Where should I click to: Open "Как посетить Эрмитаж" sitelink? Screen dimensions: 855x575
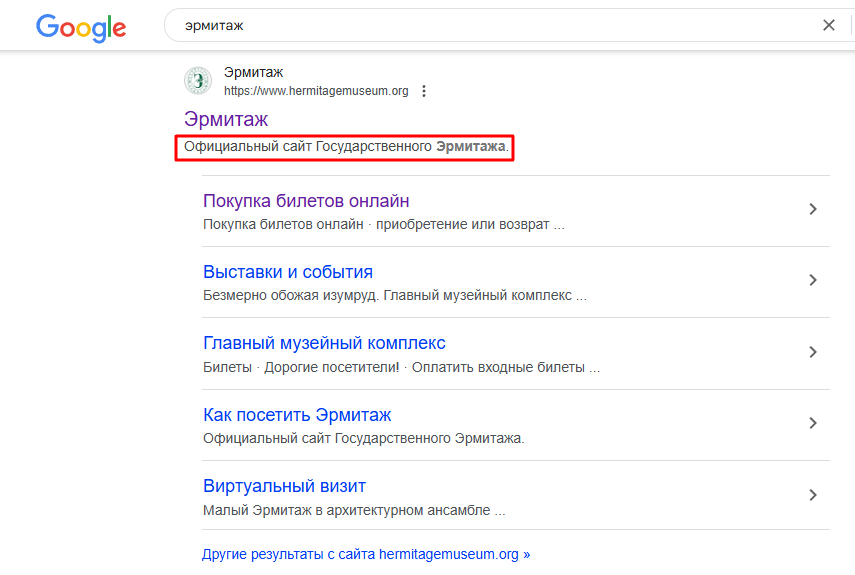[x=297, y=414]
